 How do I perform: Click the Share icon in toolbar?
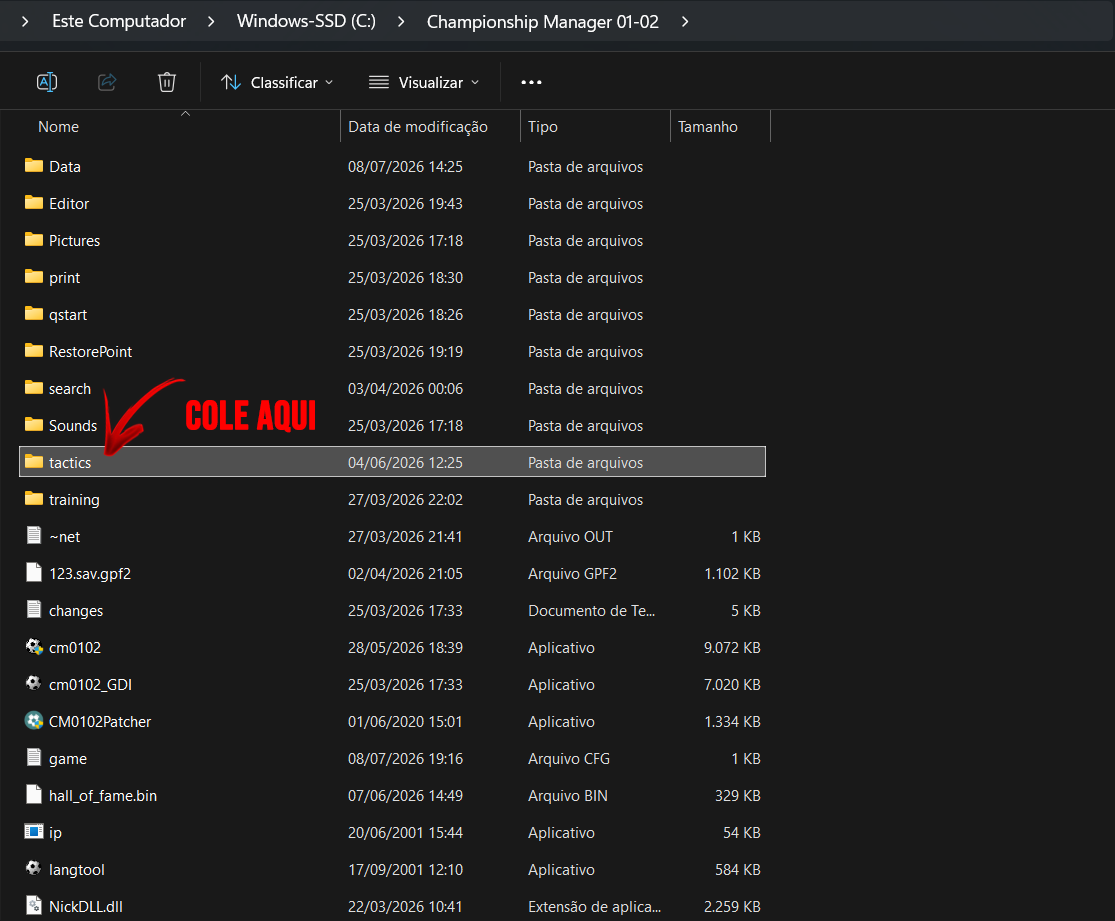click(107, 82)
